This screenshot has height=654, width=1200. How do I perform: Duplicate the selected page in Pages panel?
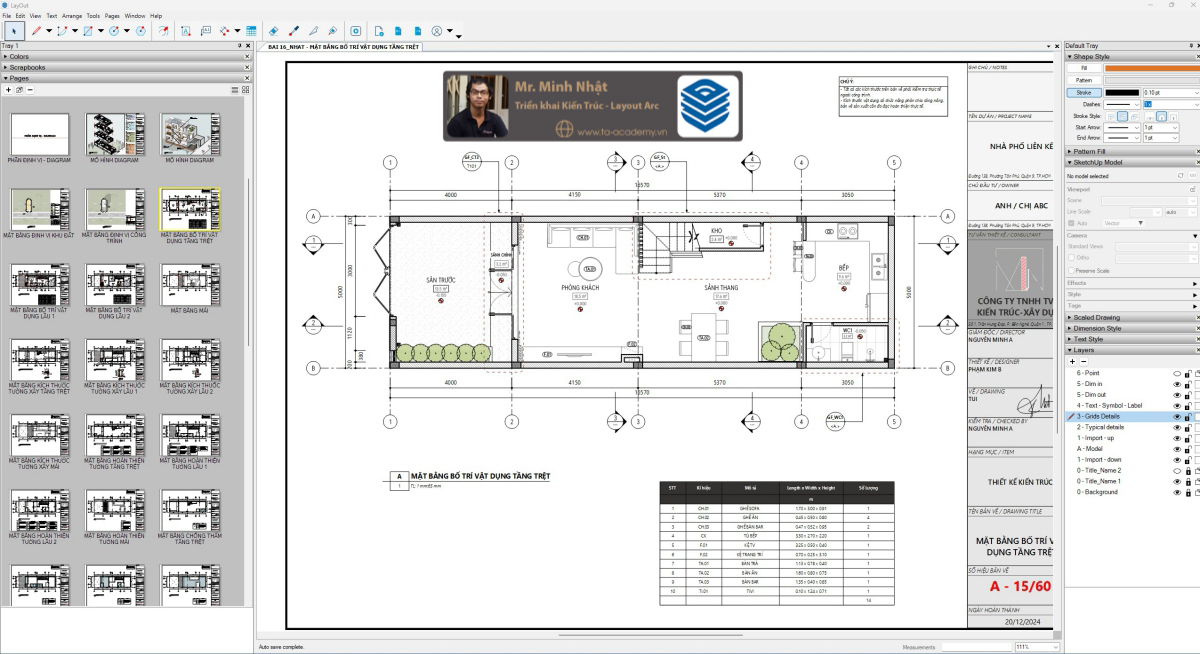[x=19, y=90]
